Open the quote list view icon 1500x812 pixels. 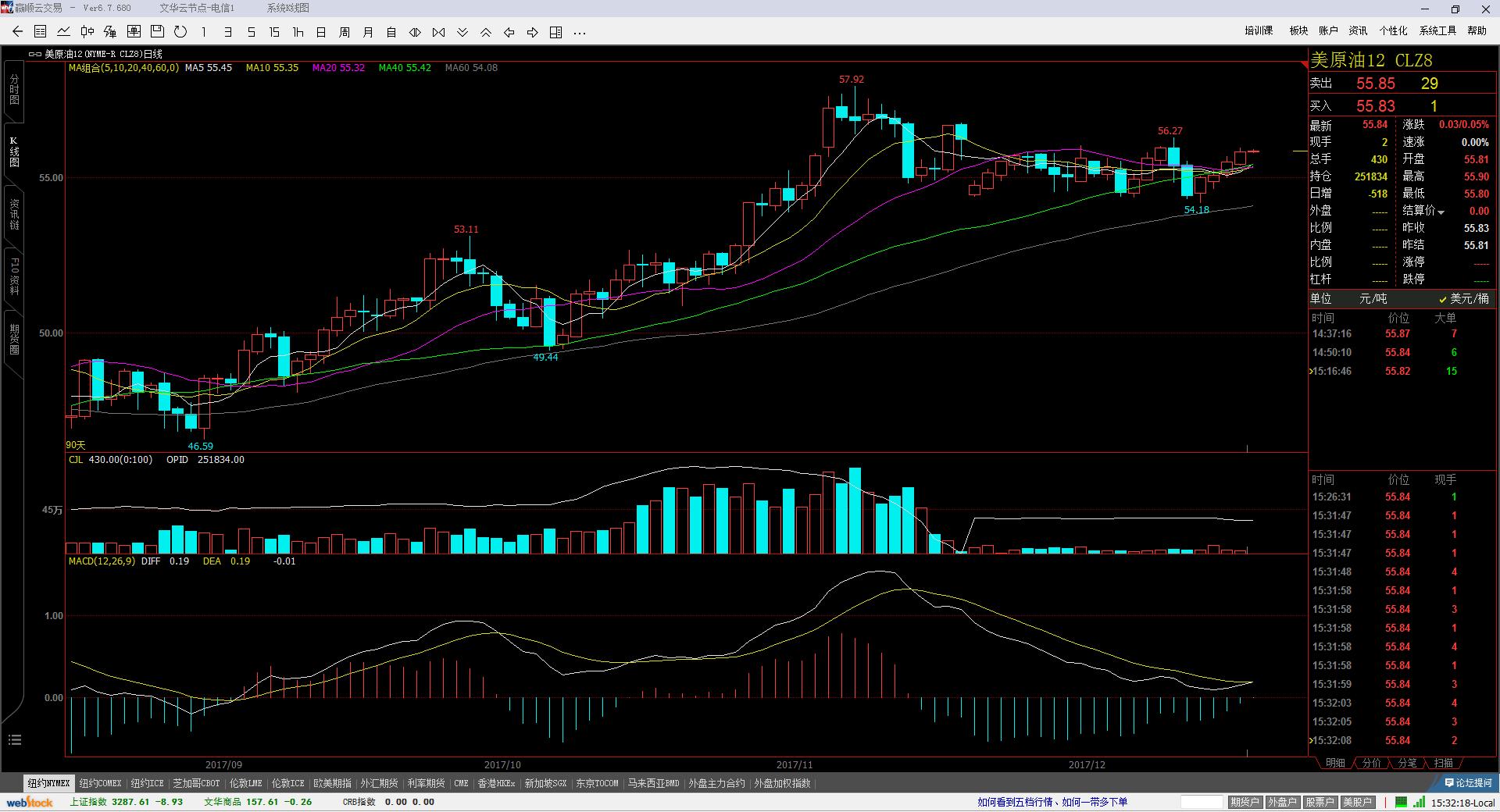pos(41,32)
